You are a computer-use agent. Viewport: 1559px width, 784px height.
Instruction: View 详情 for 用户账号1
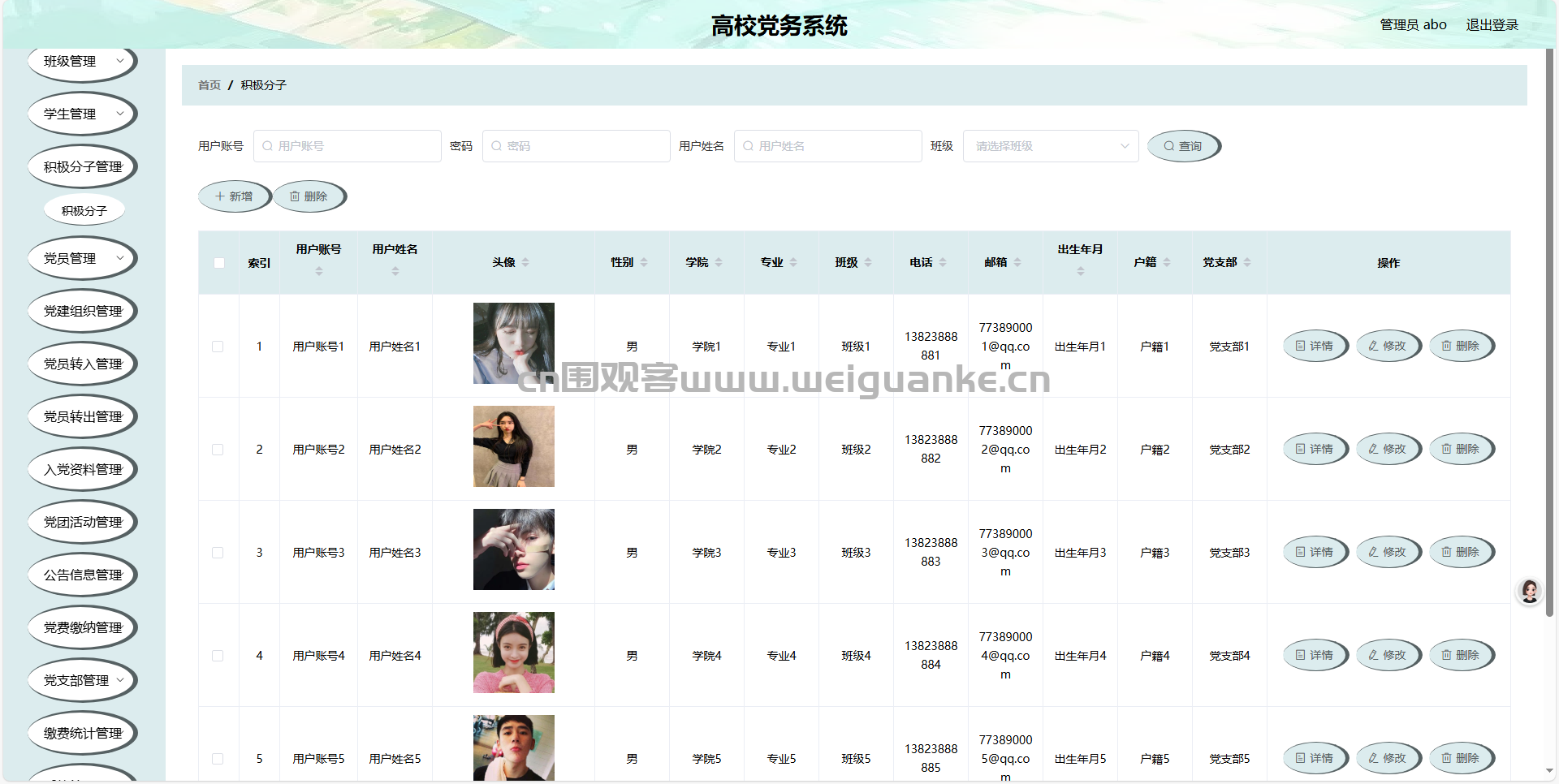1315,346
